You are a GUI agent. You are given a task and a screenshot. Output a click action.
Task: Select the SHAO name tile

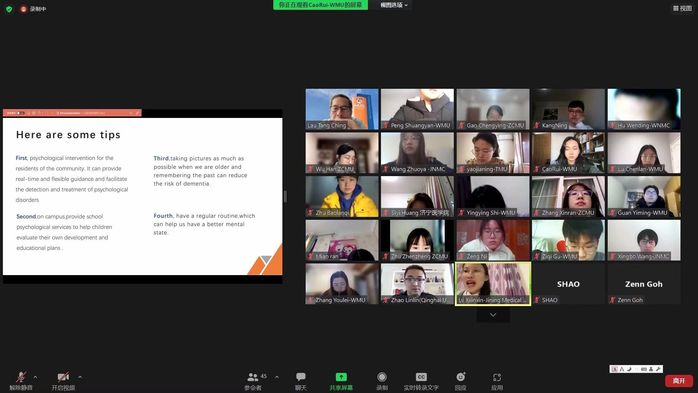(x=568, y=284)
